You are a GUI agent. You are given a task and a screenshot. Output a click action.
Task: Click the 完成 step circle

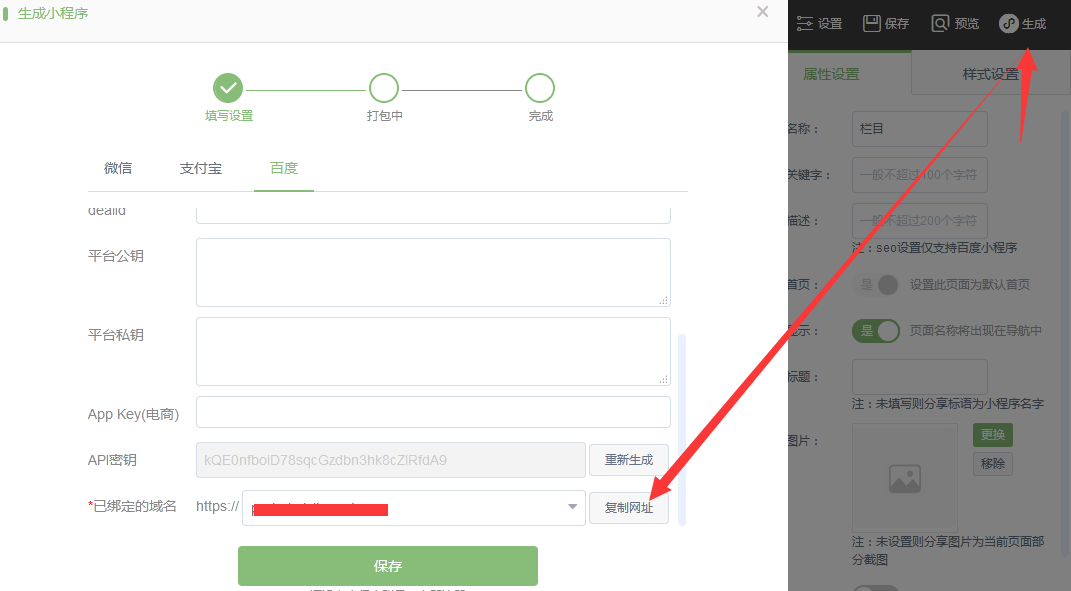click(540, 88)
